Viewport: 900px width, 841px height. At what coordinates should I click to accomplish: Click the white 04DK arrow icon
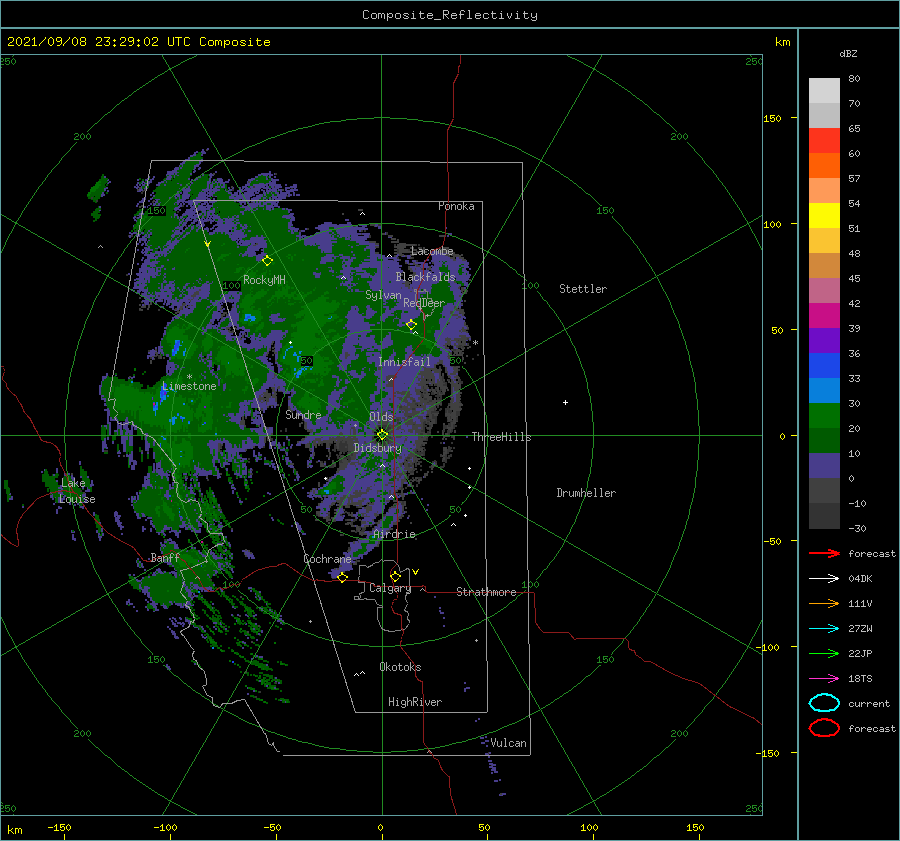click(824, 579)
